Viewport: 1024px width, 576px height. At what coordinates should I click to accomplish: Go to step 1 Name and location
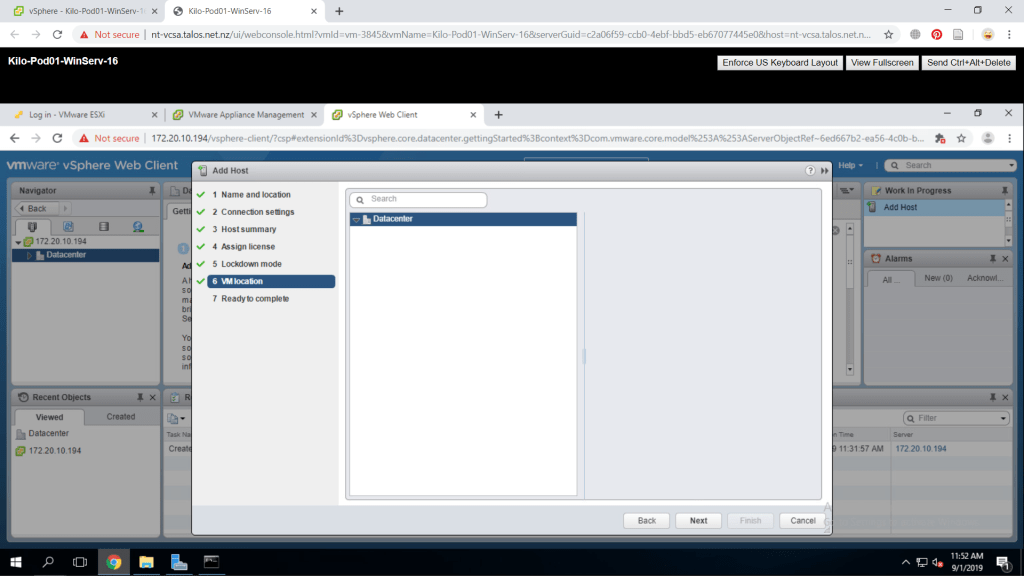[x=256, y=195]
